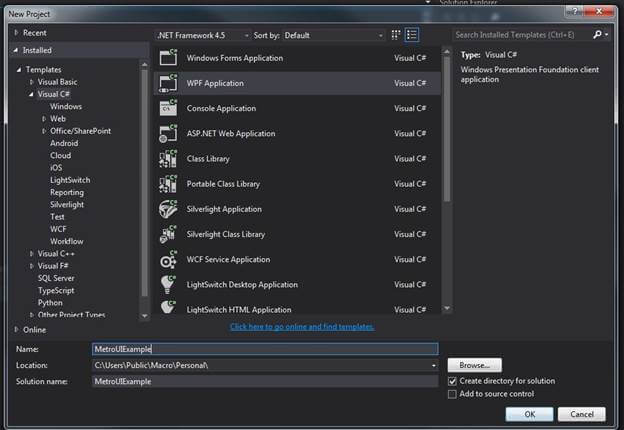624x430 pixels.
Task: Click the Search Installed Templates box
Action: [521, 35]
